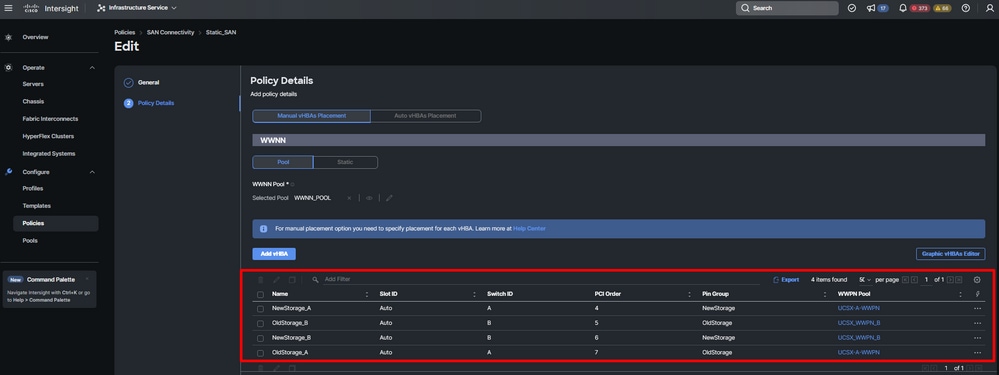
Task: Open row actions ellipsis for NewStorage_A
Action: click(x=977, y=308)
